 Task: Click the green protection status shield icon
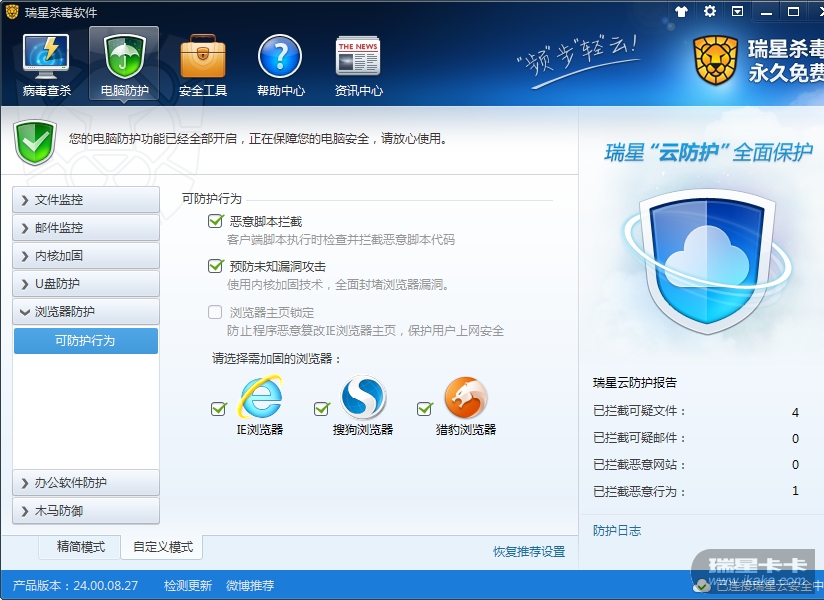(x=35, y=142)
